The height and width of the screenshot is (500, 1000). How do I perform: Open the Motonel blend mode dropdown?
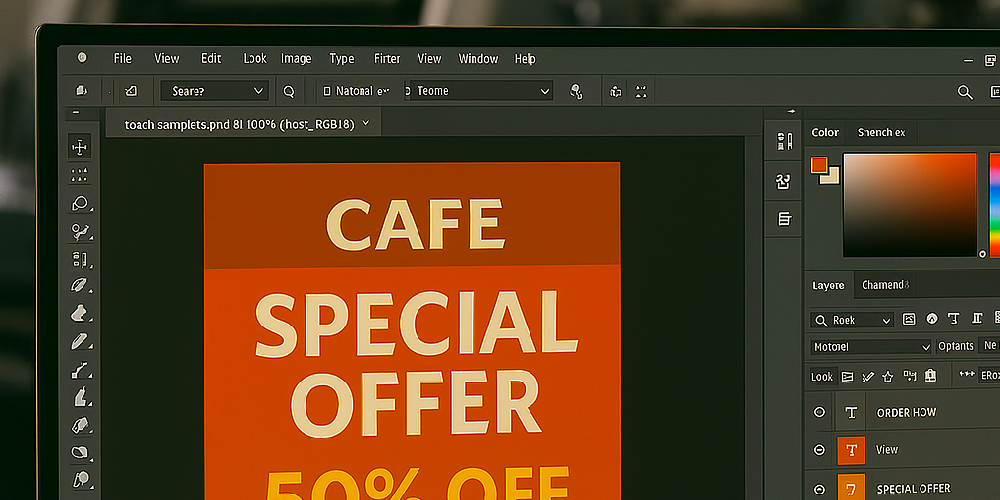871,347
